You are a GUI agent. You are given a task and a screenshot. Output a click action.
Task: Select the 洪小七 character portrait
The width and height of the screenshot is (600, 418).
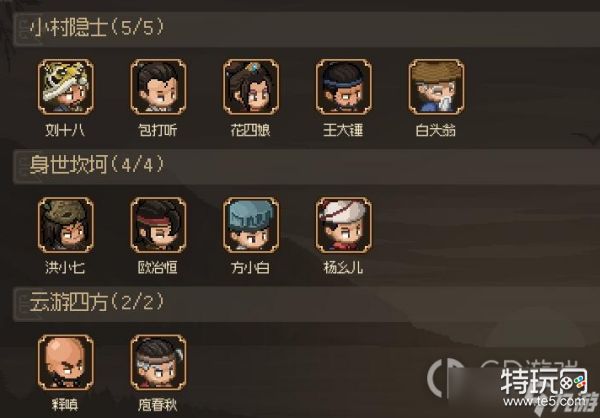(65, 225)
